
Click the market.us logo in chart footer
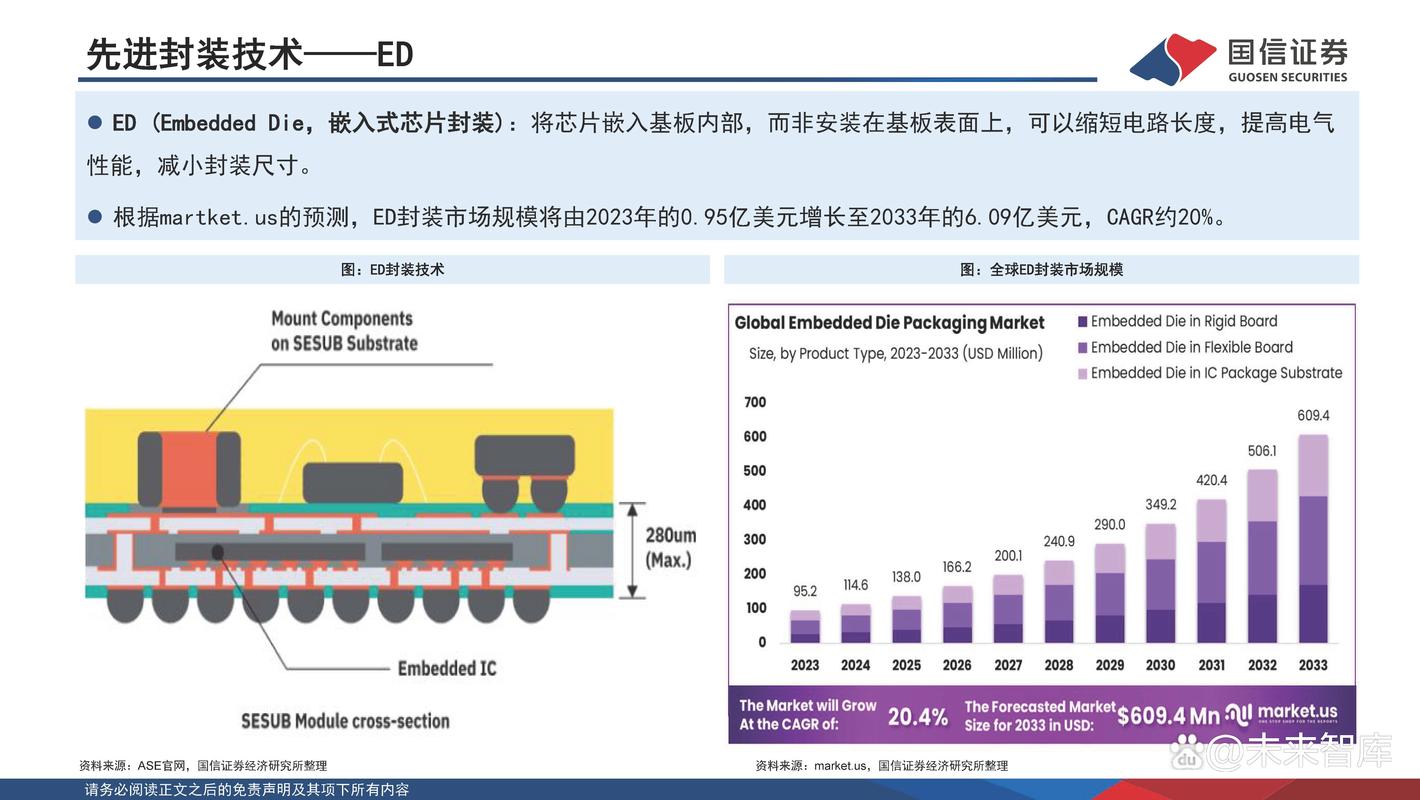(x=1281, y=714)
